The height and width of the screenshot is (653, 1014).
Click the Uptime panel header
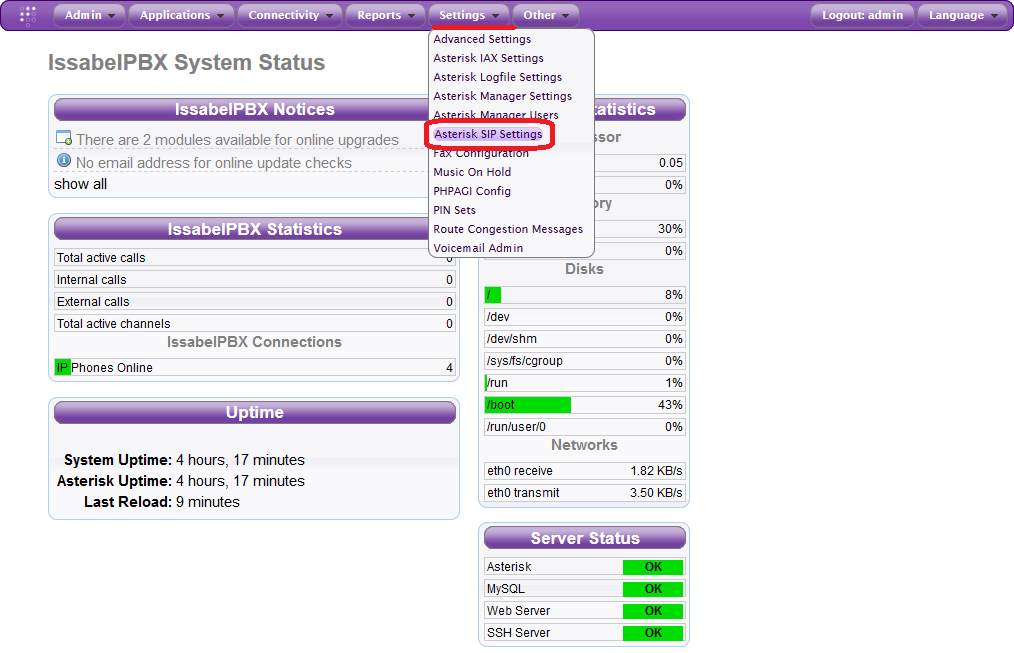click(255, 412)
